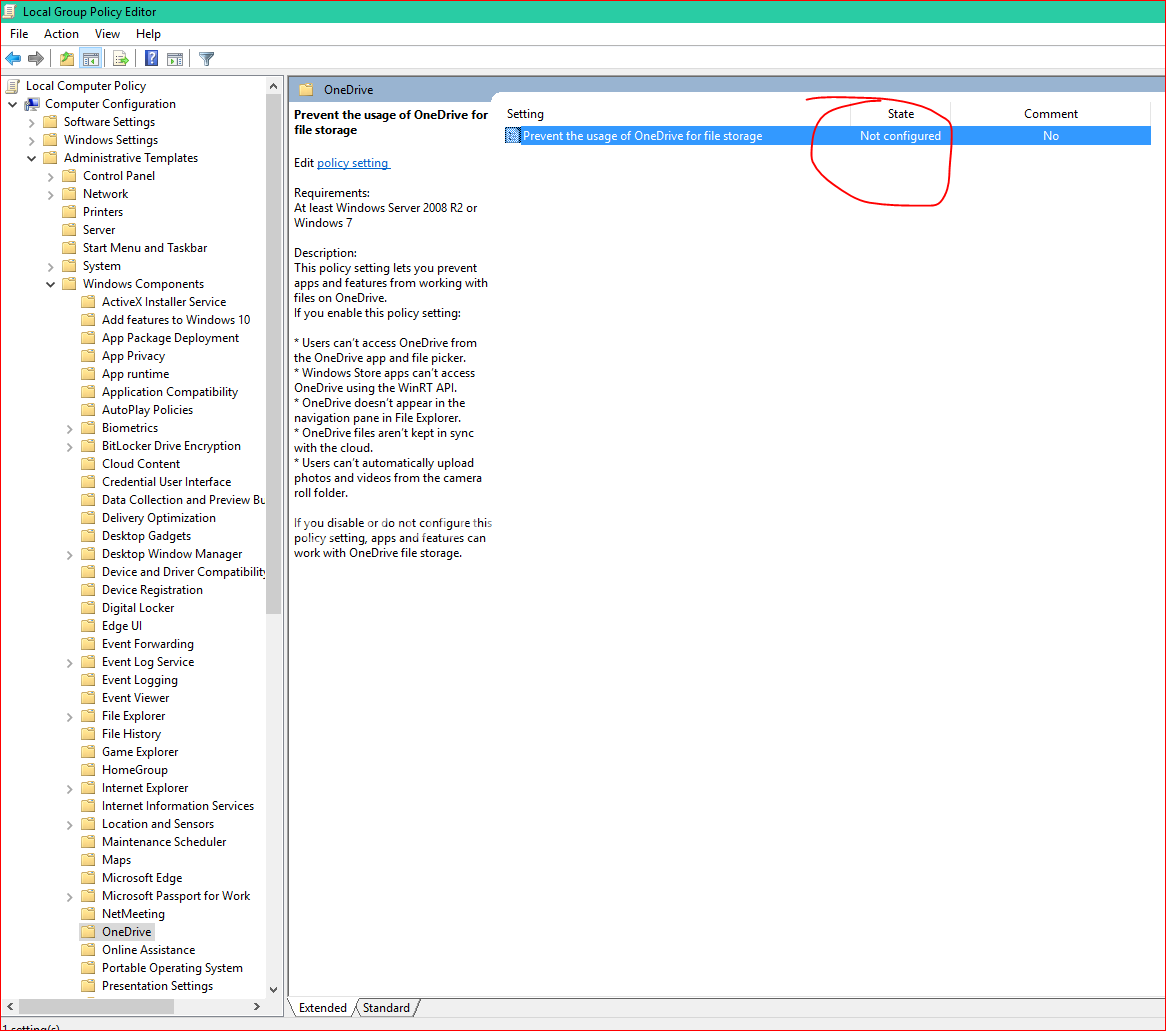Viewport: 1166px width, 1031px height.
Task: Expand the Internet Explorer node
Action: pyautogui.click(x=69, y=788)
